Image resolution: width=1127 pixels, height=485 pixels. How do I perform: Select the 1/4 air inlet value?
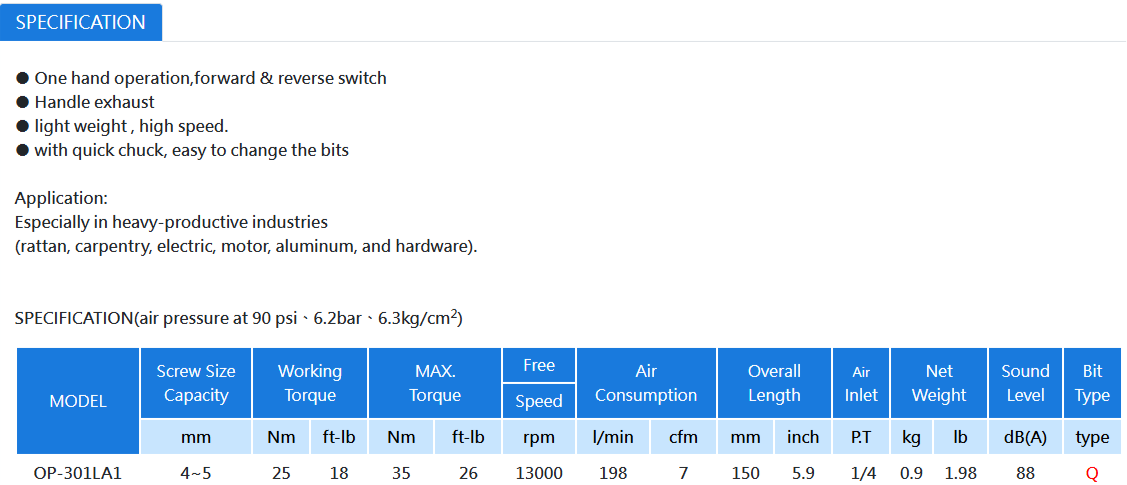(x=861, y=474)
